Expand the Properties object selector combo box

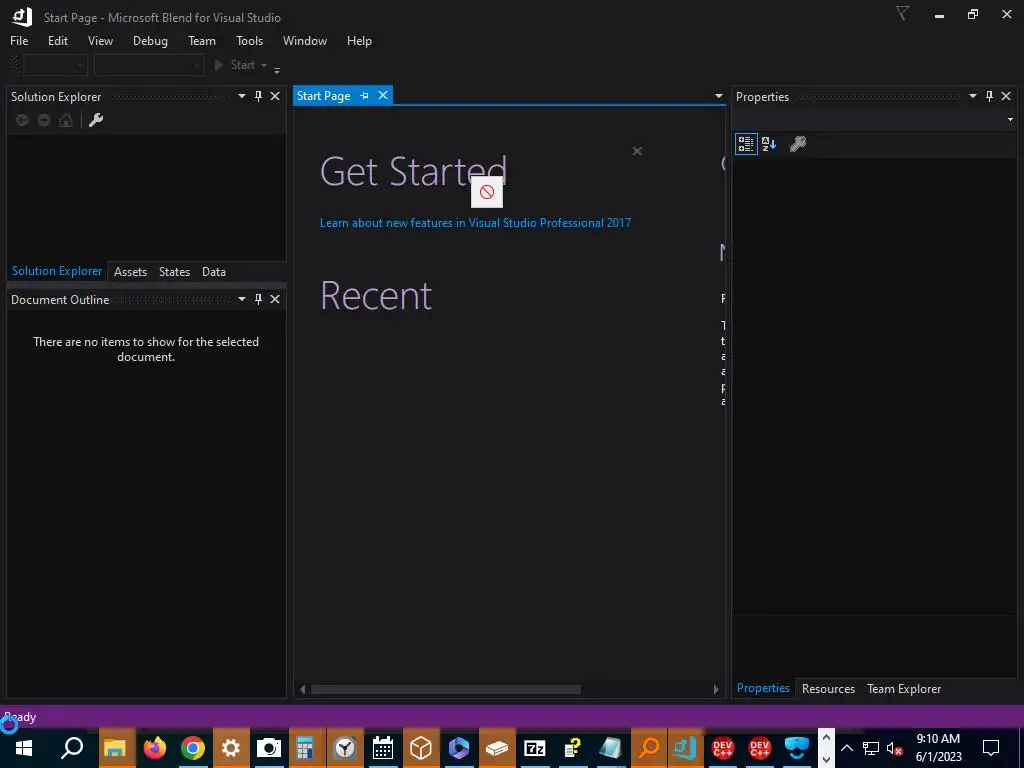coord(1010,120)
